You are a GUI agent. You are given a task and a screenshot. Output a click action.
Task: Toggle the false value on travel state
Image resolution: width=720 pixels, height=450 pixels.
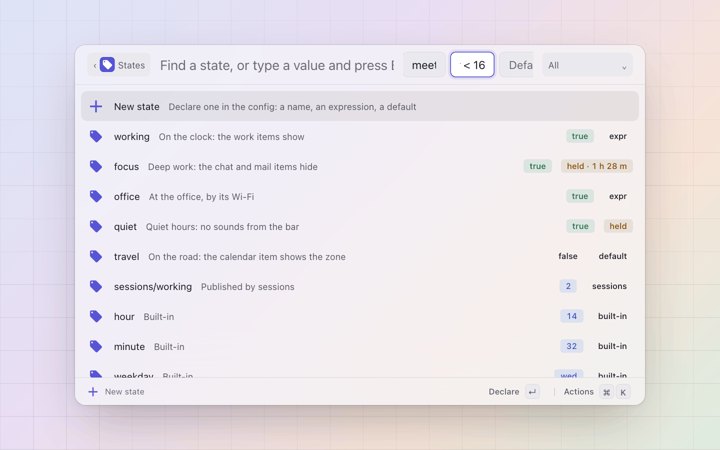[x=568, y=256]
